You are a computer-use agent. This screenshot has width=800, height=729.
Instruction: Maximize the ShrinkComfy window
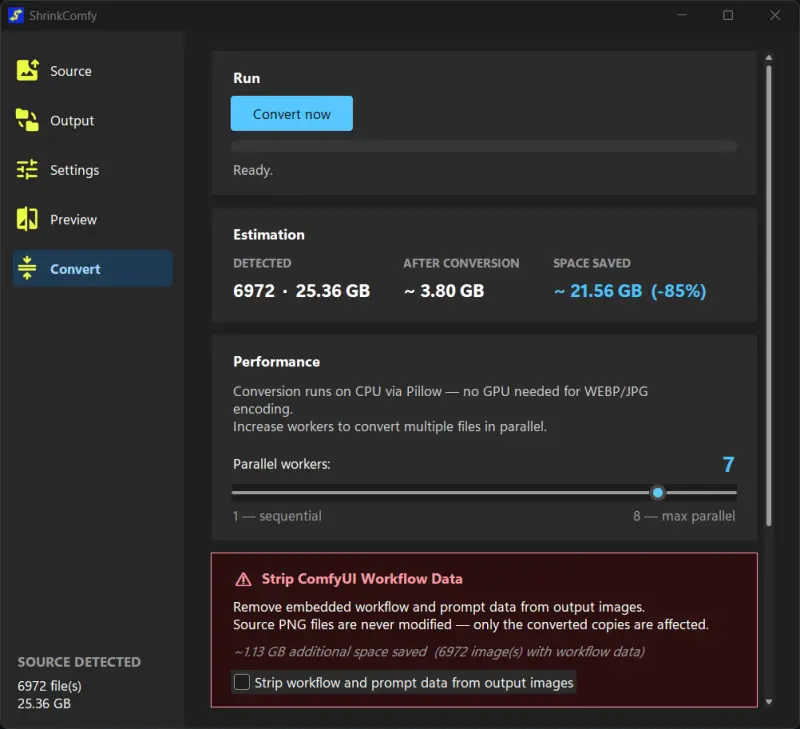tap(728, 15)
